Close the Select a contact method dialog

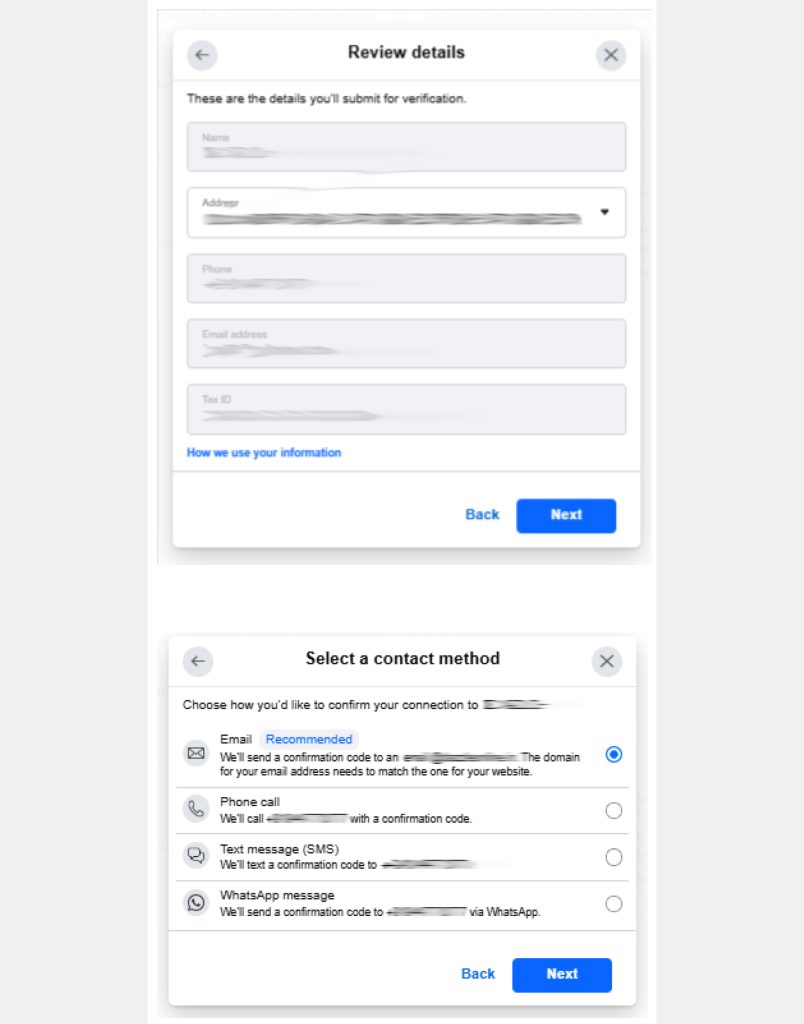(x=606, y=661)
